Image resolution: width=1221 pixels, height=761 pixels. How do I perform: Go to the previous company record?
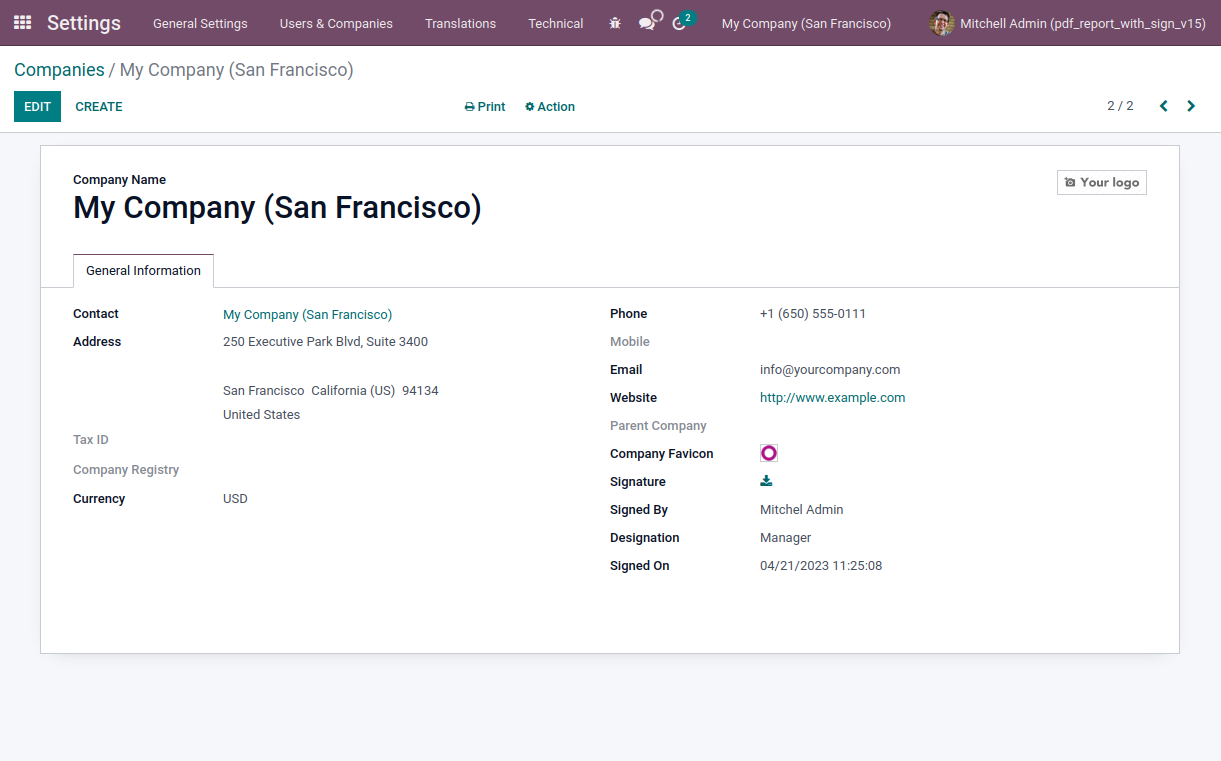[x=1163, y=106]
